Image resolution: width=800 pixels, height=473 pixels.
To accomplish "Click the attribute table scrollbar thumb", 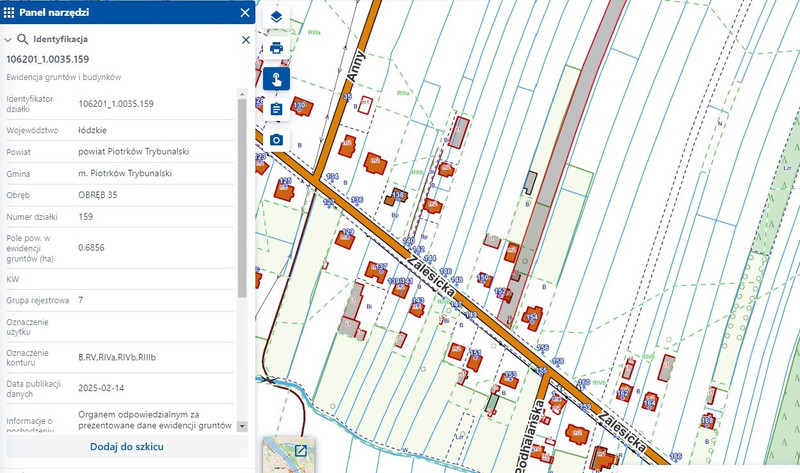I will pos(241,195).
